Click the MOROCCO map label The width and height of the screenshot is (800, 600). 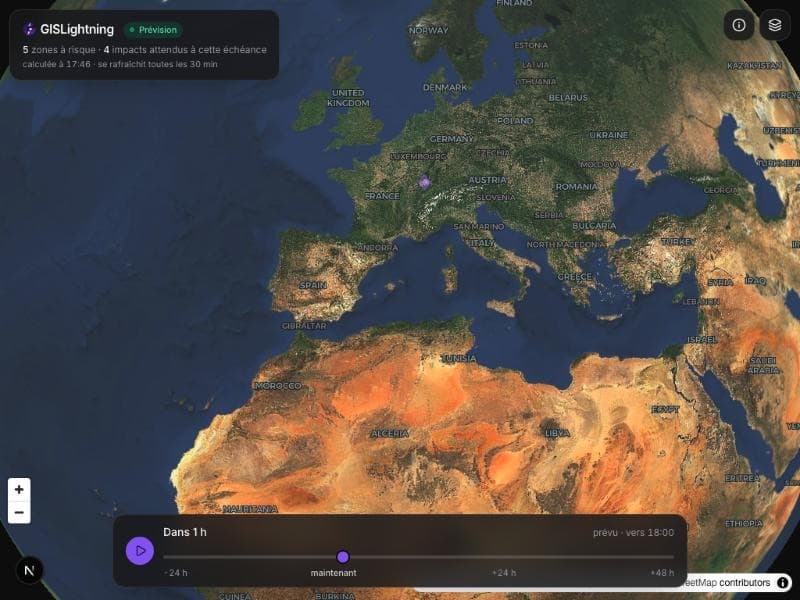click(x=278, y=386)
